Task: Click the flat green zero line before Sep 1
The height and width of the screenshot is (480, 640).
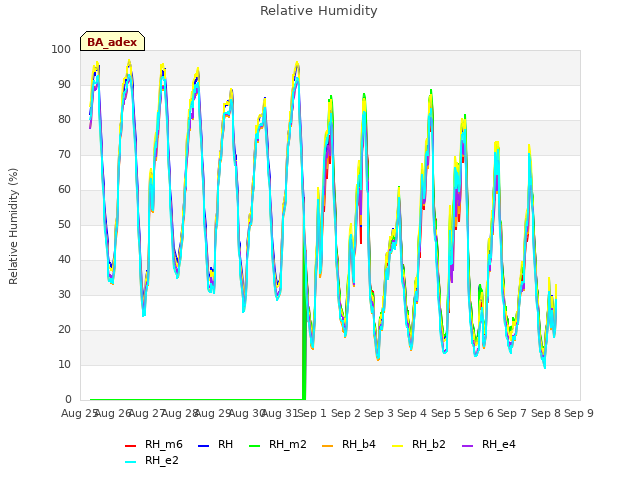Action: point(196,399)
